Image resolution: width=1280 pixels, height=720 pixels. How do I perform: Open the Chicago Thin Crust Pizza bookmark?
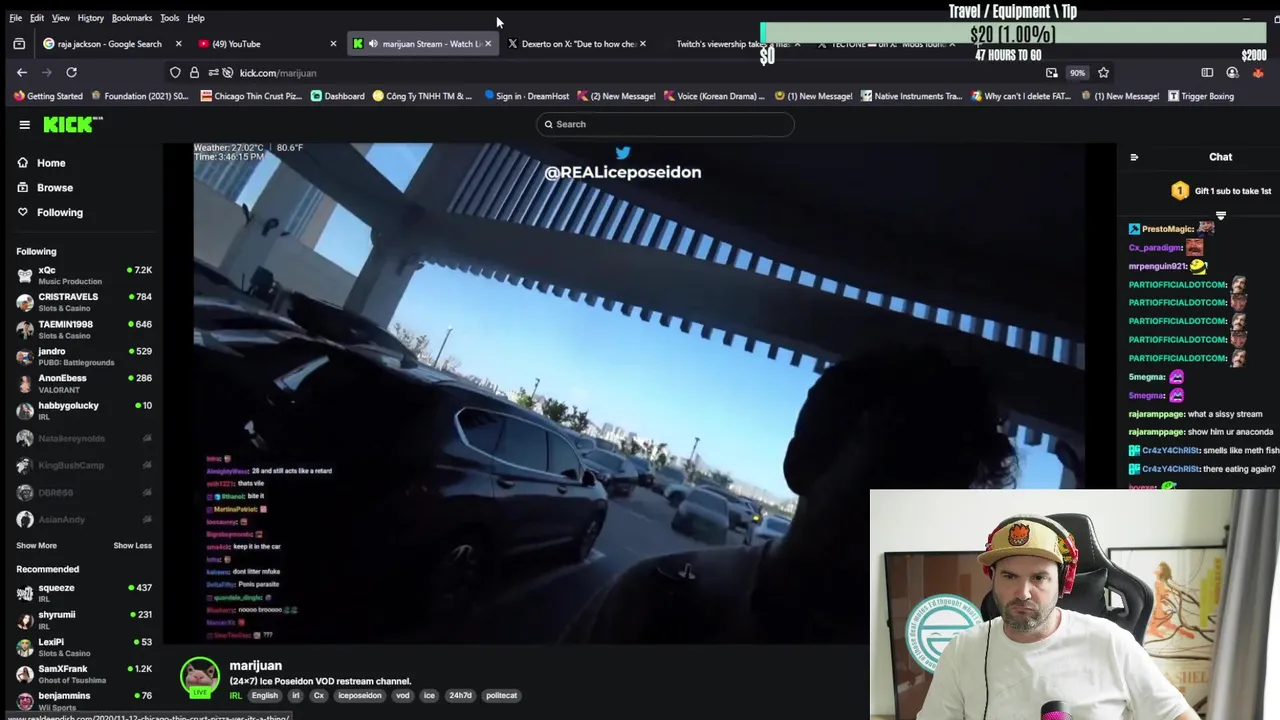(x=251, y=96)
